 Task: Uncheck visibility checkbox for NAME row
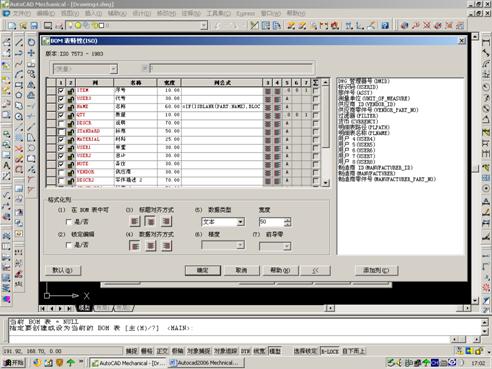61,107
